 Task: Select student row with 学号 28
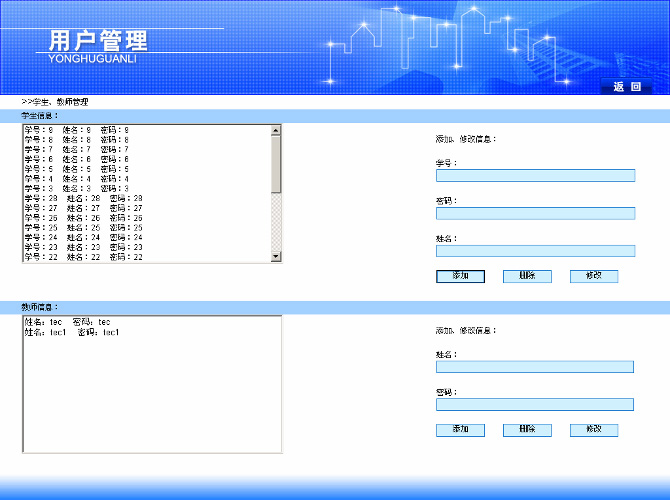coord(90,199)
